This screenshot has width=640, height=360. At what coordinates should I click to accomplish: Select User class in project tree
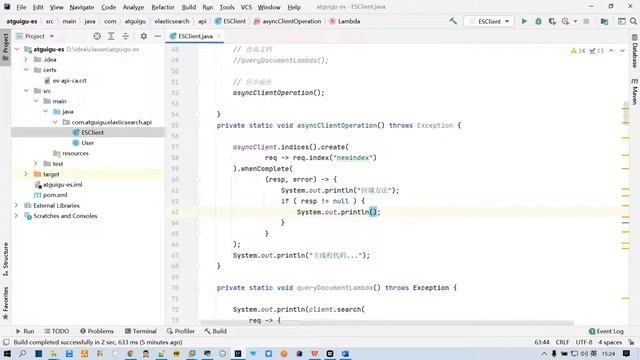(x=88, y=143)
